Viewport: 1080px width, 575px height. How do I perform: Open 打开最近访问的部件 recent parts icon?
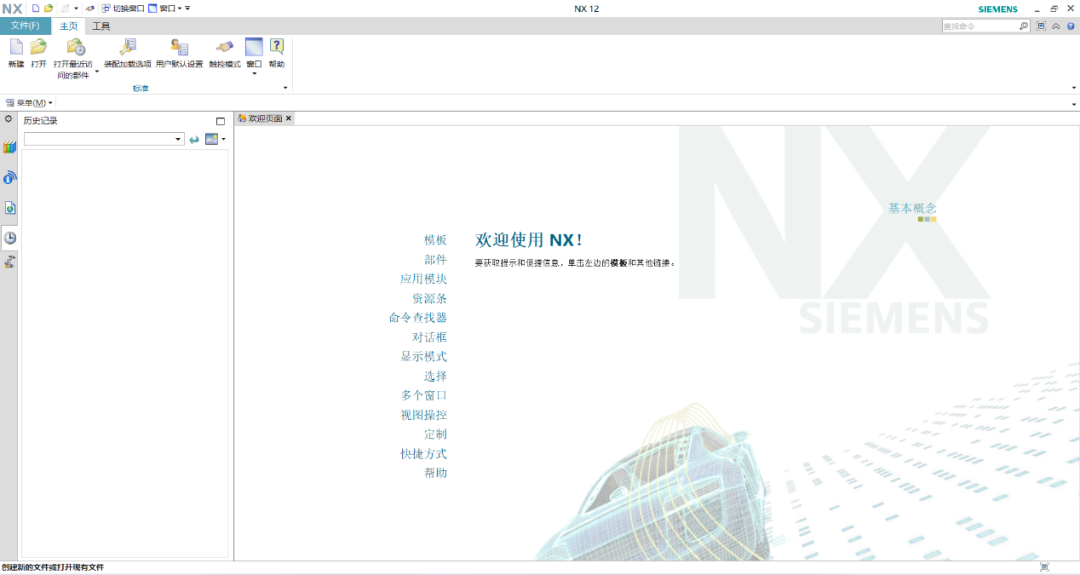pos(76,48)
